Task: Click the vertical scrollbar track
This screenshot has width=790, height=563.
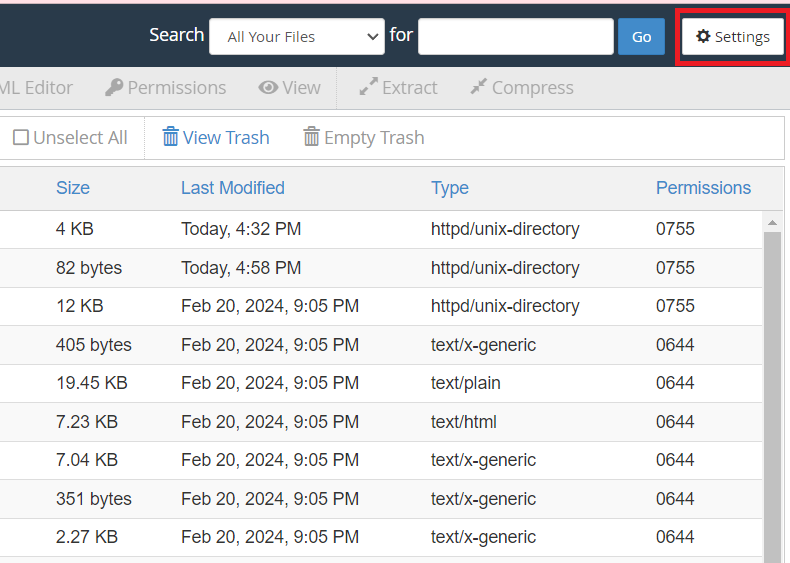Action: (773, 400)
